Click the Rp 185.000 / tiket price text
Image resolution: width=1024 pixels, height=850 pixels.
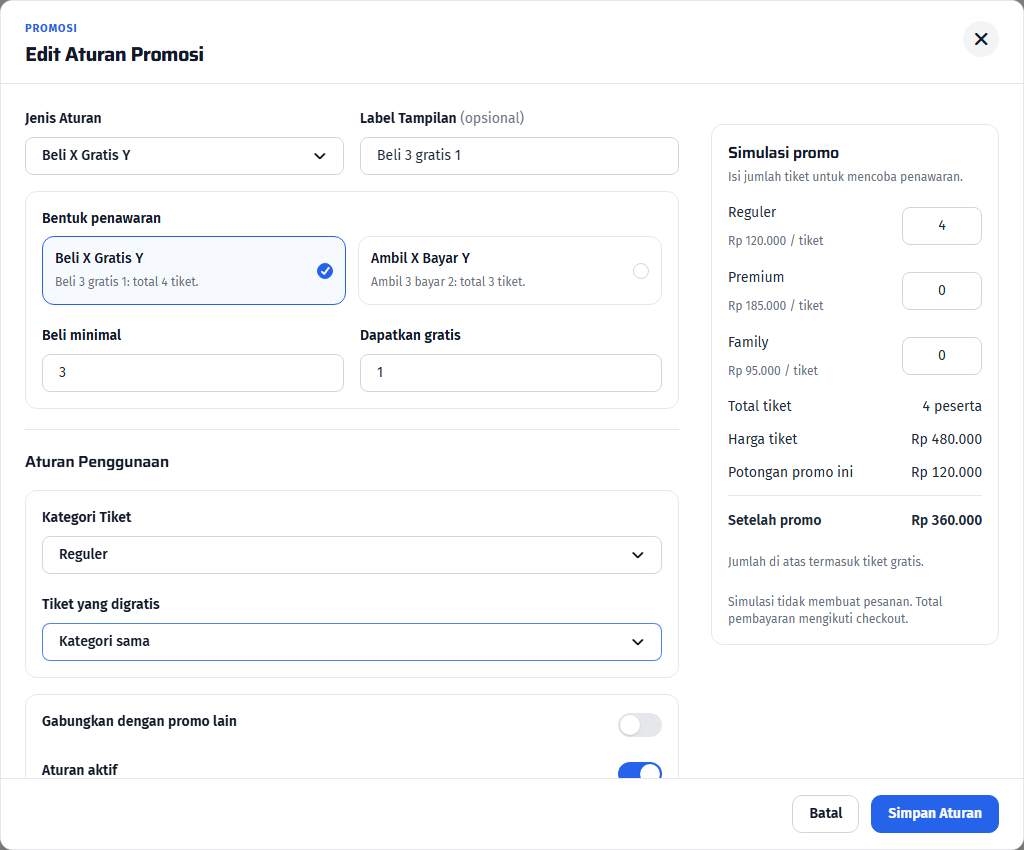(775, 306)
